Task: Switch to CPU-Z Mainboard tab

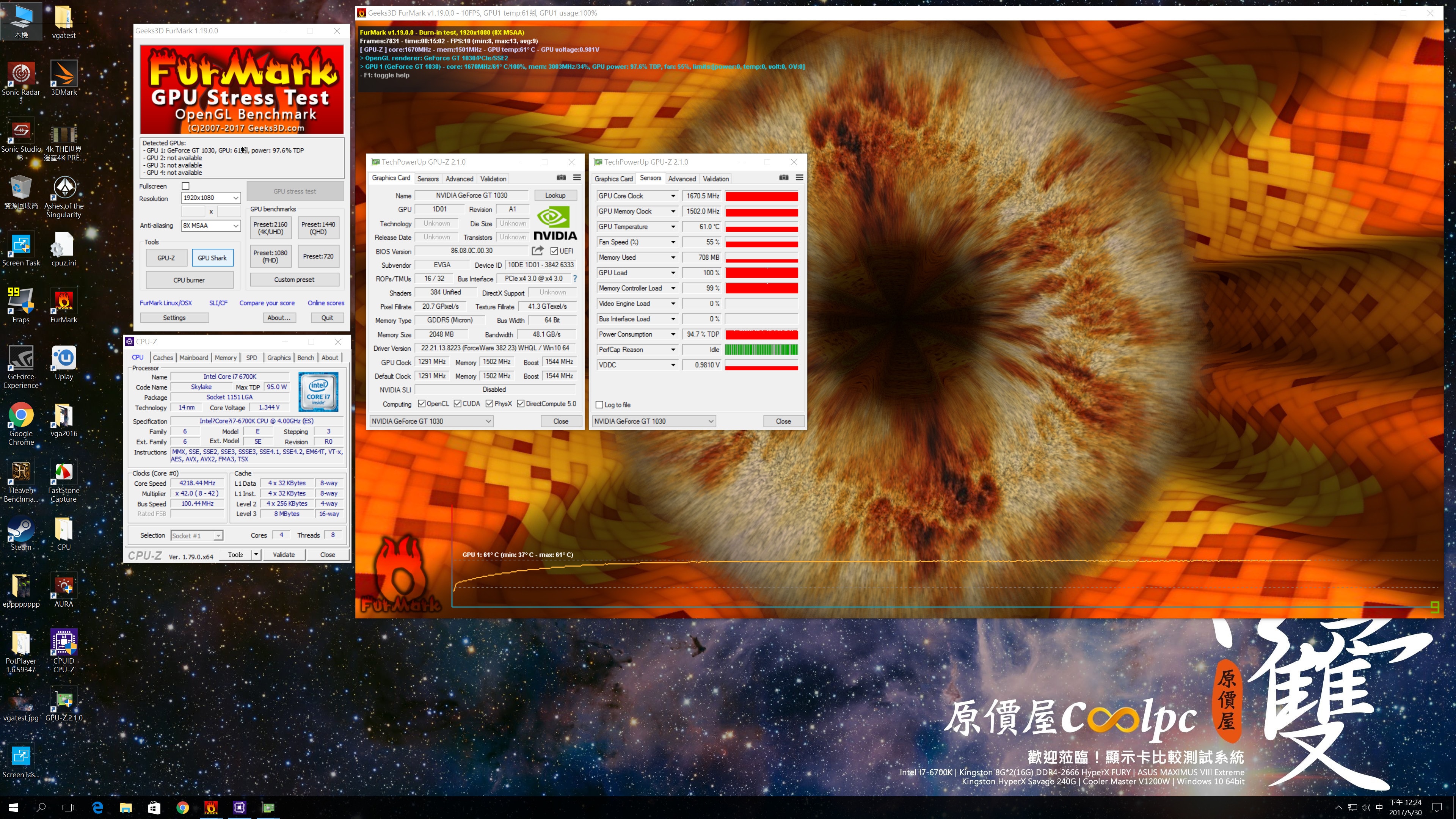Action: click(x=194, y=357)
